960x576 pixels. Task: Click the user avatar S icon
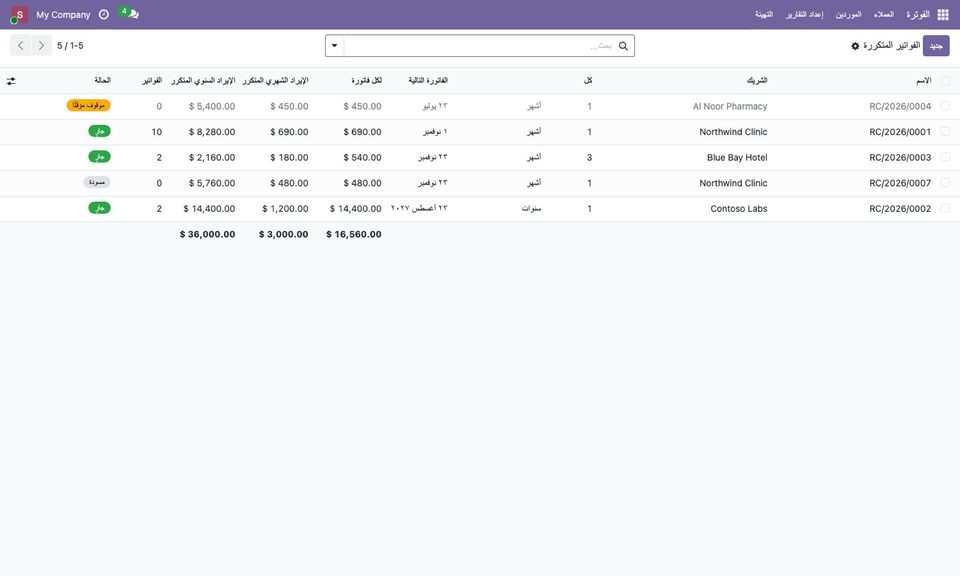[x=19, y=15]
